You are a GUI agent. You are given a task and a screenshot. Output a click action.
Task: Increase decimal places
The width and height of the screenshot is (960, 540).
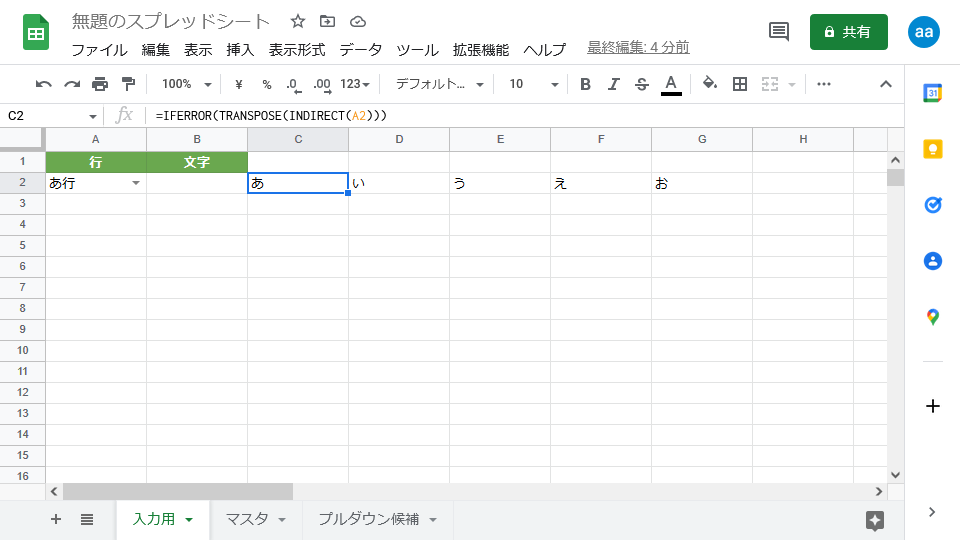pyautogui.click(x=322, y=84)
